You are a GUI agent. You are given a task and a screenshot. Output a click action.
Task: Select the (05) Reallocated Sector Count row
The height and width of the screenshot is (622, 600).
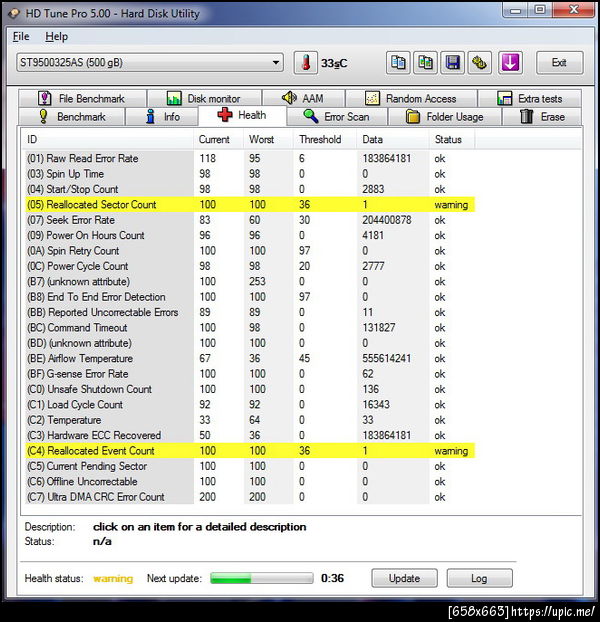(250, 205)
